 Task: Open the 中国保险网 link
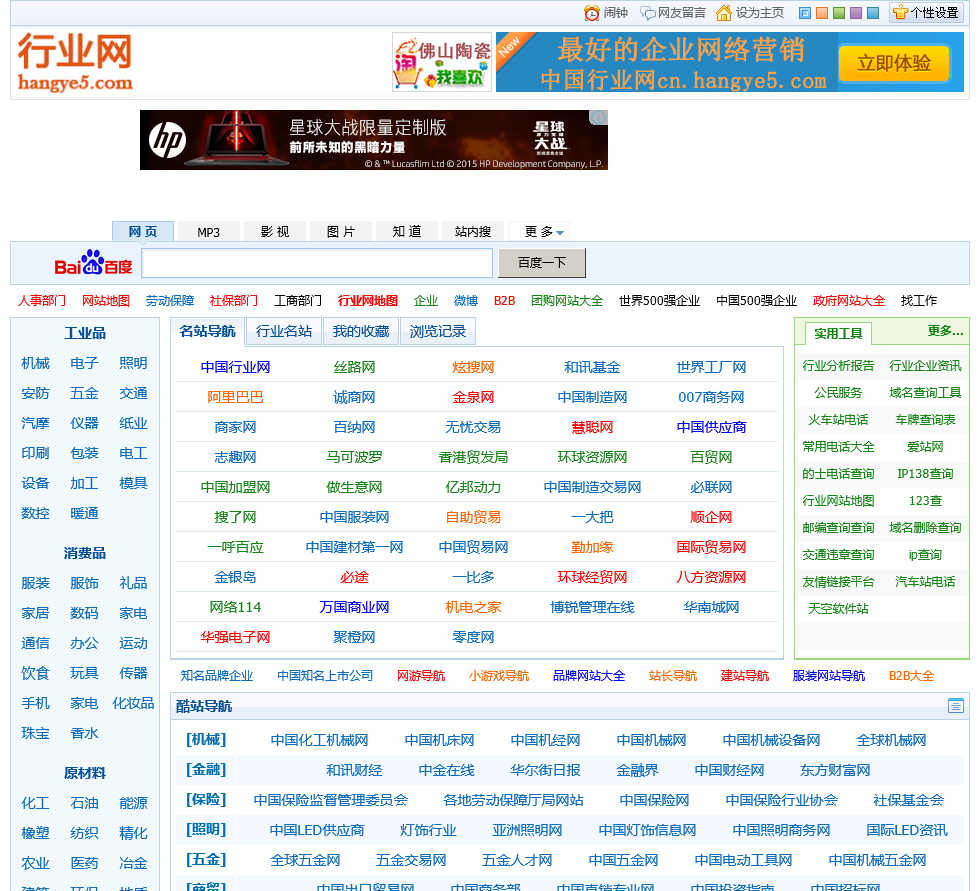pos(654,800)
